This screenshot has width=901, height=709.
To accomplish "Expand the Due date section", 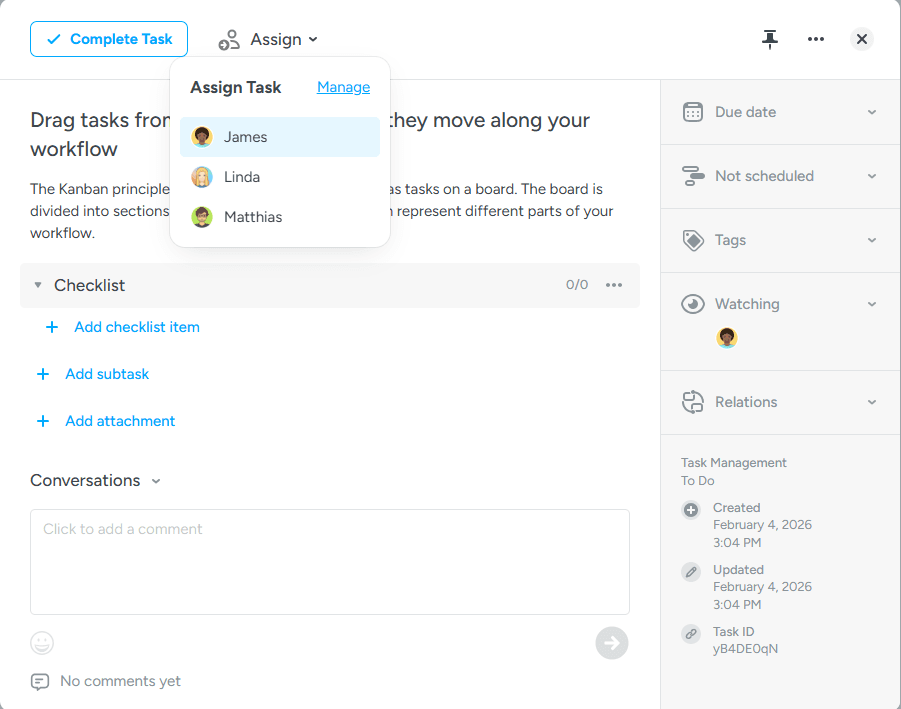I will (x=780, y=112).
